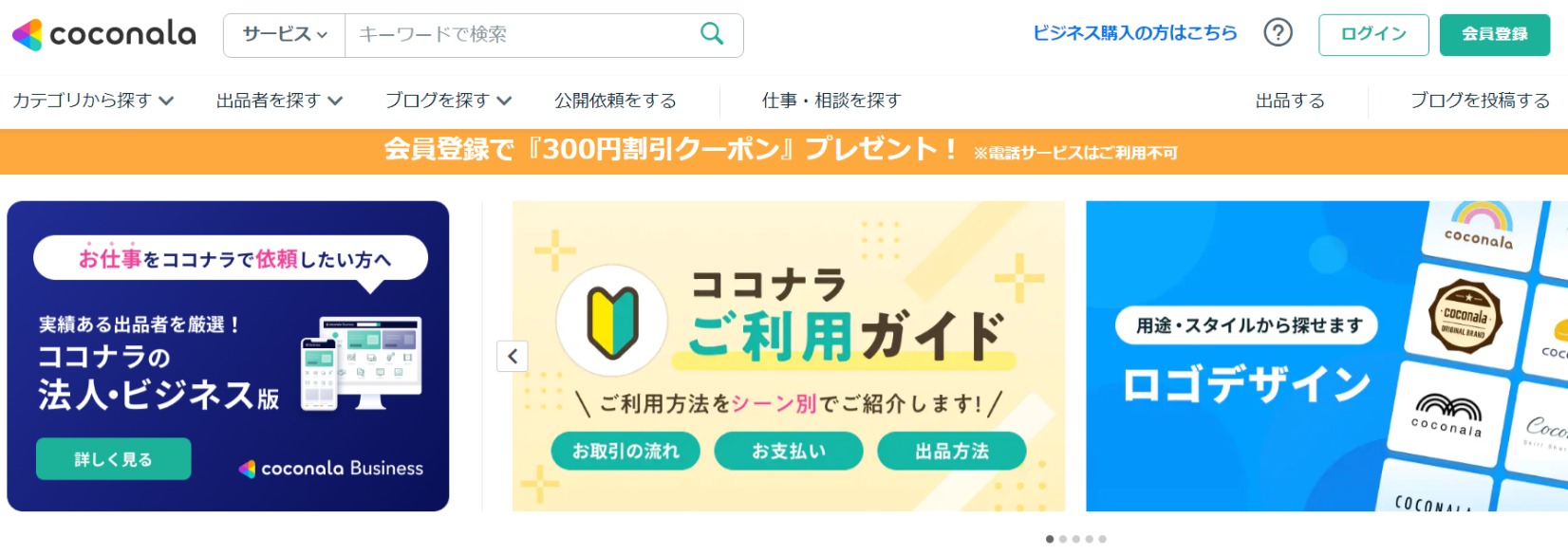Viewport: 1568px width, 555px height.
Task: Expand the カテゴリから探す menu
Action: coord(93,101)
